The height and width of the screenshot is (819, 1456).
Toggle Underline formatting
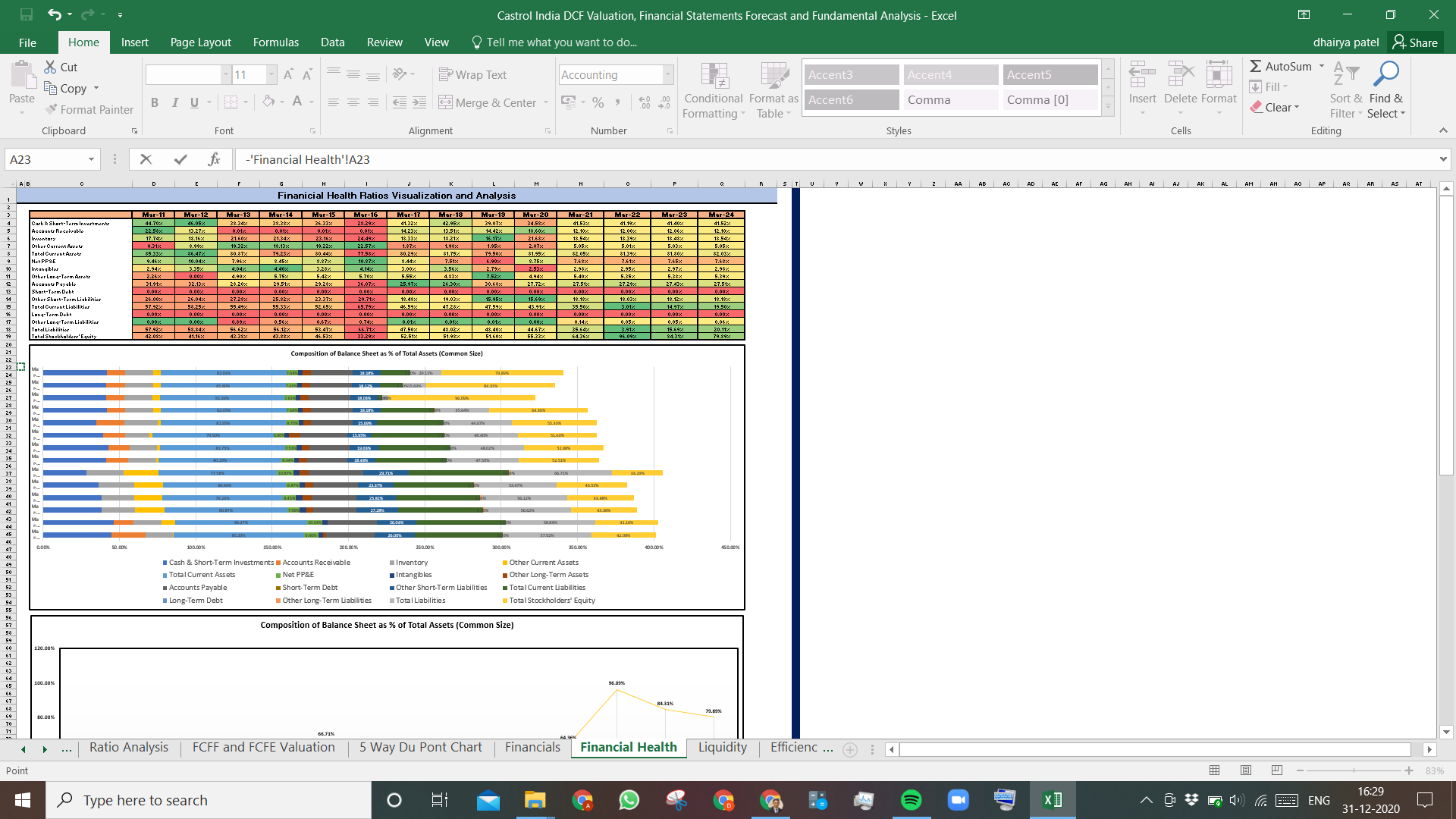coord(194,102)
